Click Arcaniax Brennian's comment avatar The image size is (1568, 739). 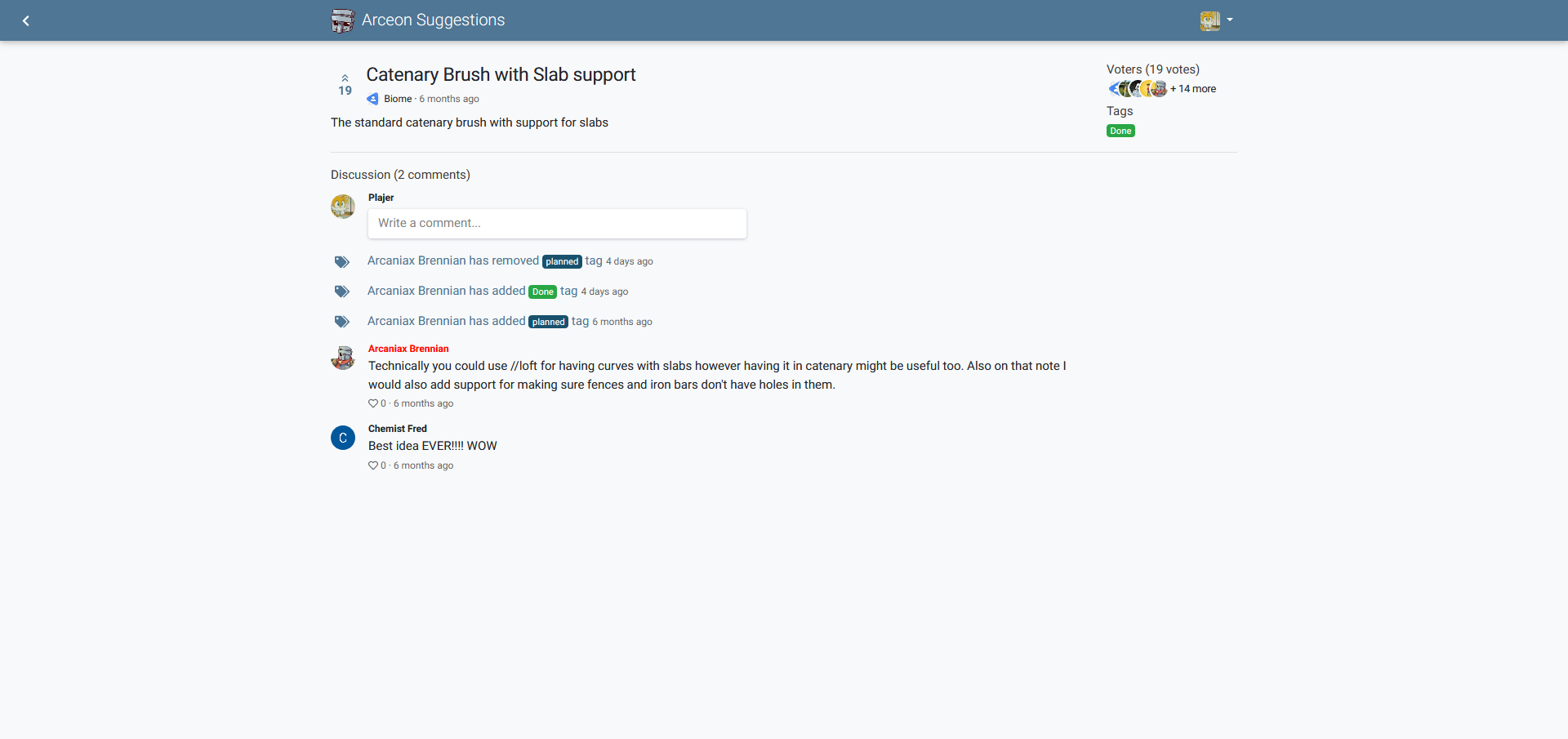click(x=343, y=358)
